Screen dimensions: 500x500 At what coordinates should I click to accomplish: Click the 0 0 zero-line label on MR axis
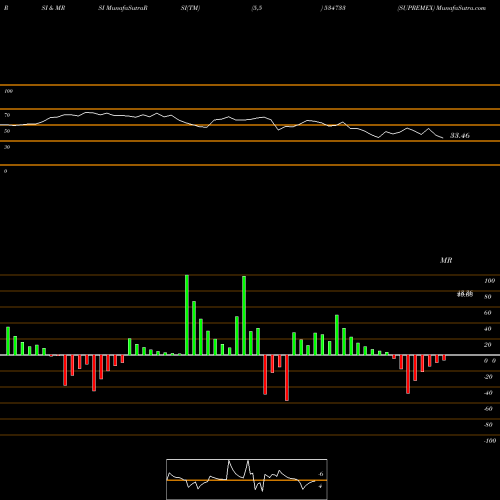pos(490,361)
